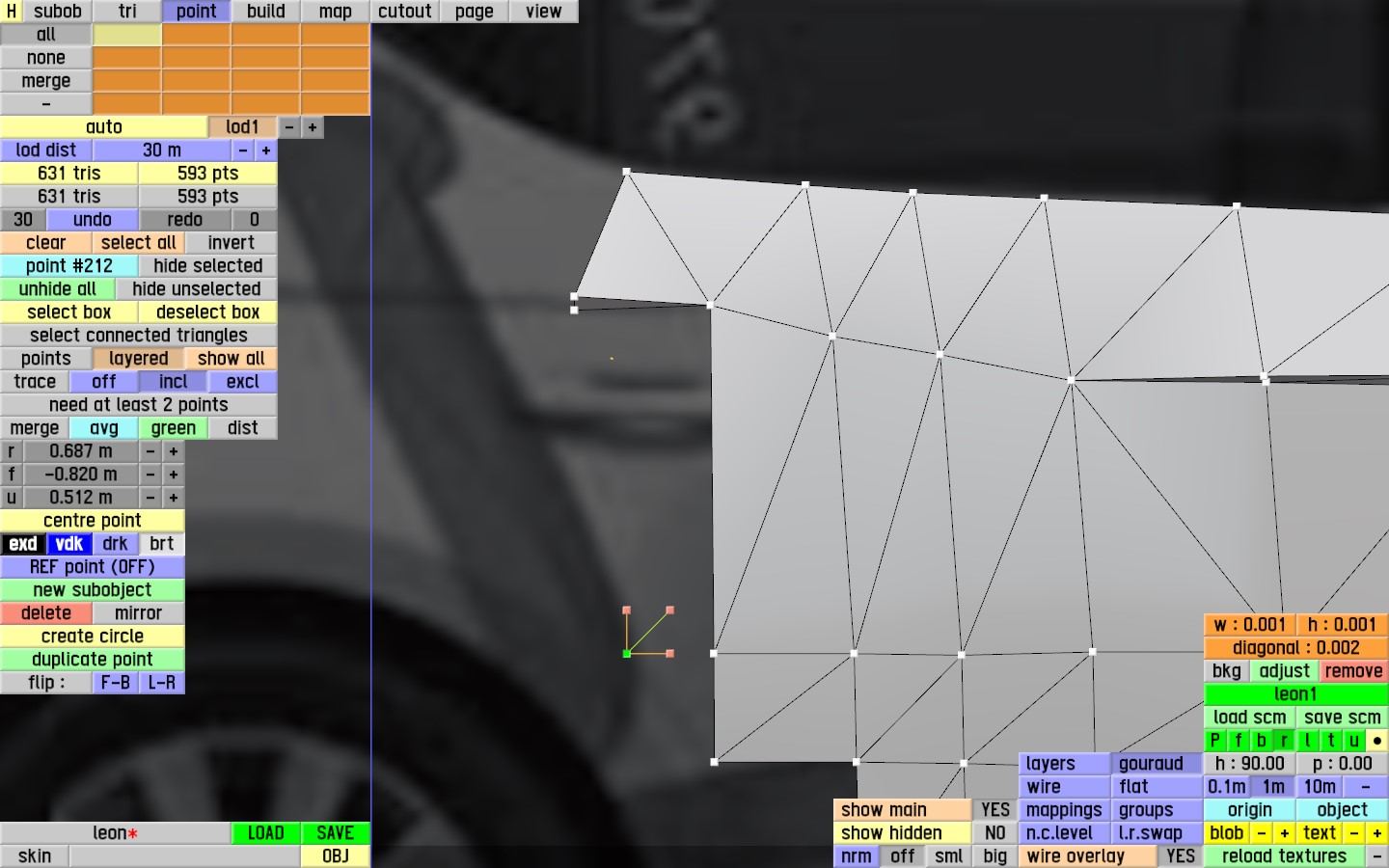Choose the show all points mode
This screenshot has width=1389, height=868.
coord(231,359)
